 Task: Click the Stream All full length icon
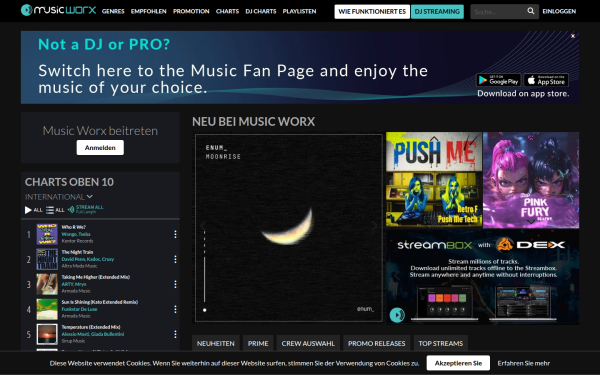[x=85, y=209]
